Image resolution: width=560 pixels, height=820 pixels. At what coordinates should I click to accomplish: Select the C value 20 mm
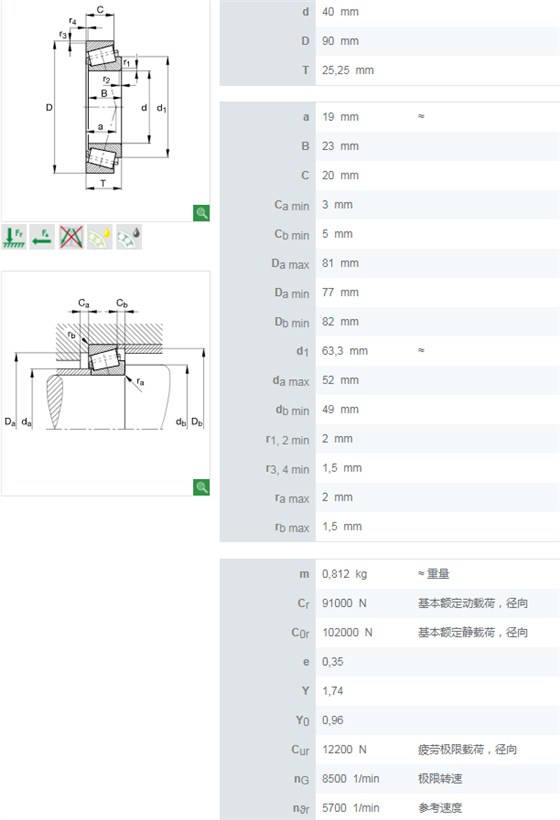pyautogui.click(x=340, y=175)
